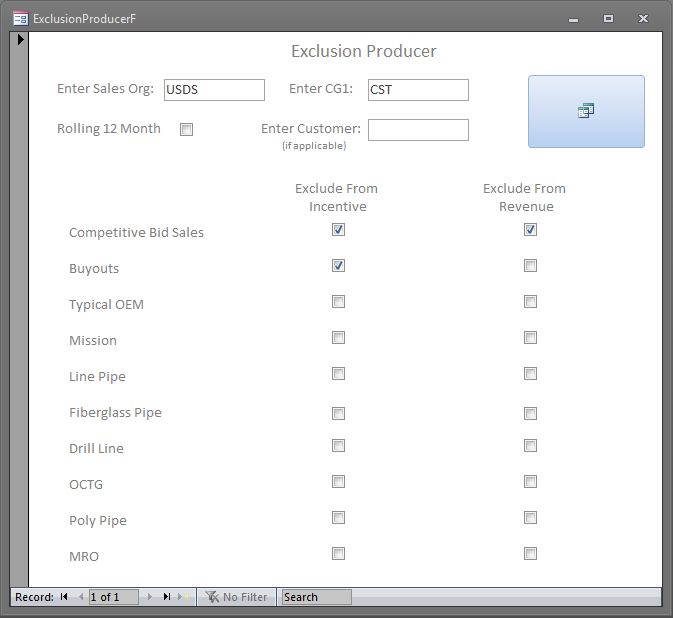Uncheck Competitive Bid Sales Exclude From Incentive
This screenshot has height=618, width=673.
pos(338,230)
